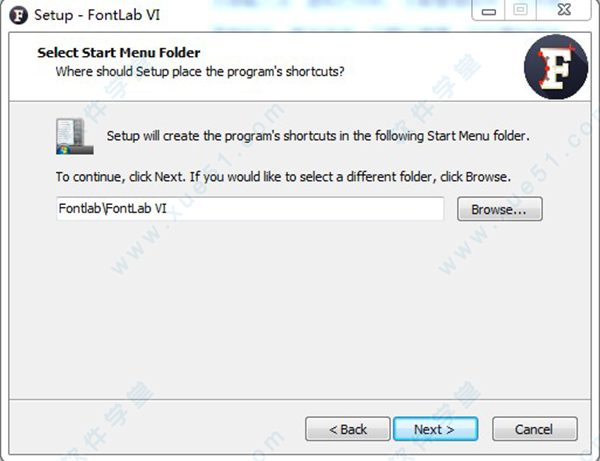Click the Windows flag on the Start Menu icon
The image size is (600, 461).
(63, 150)
